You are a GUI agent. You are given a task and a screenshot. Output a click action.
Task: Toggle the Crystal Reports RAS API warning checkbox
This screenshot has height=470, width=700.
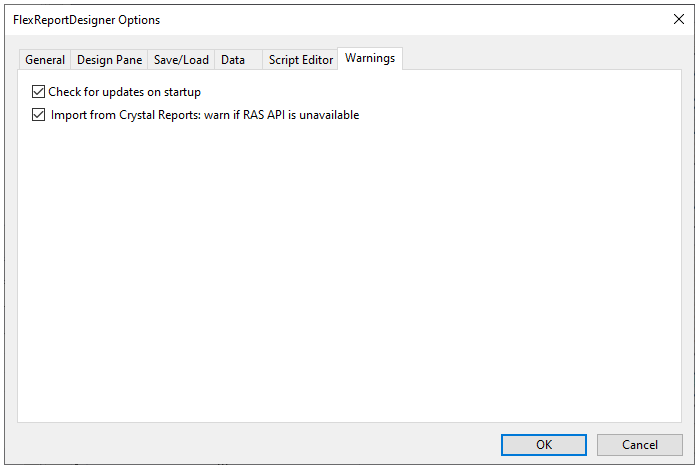(x=39, y=115)
